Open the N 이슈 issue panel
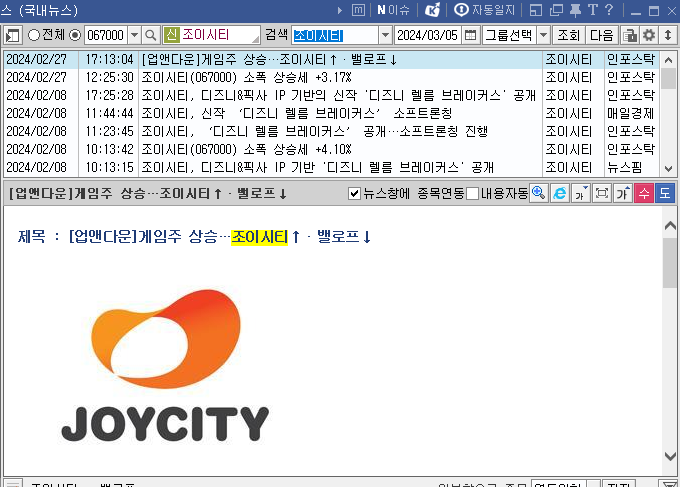Image resolution: width=680 pixels, height=487 pixels. pos(393,10)
